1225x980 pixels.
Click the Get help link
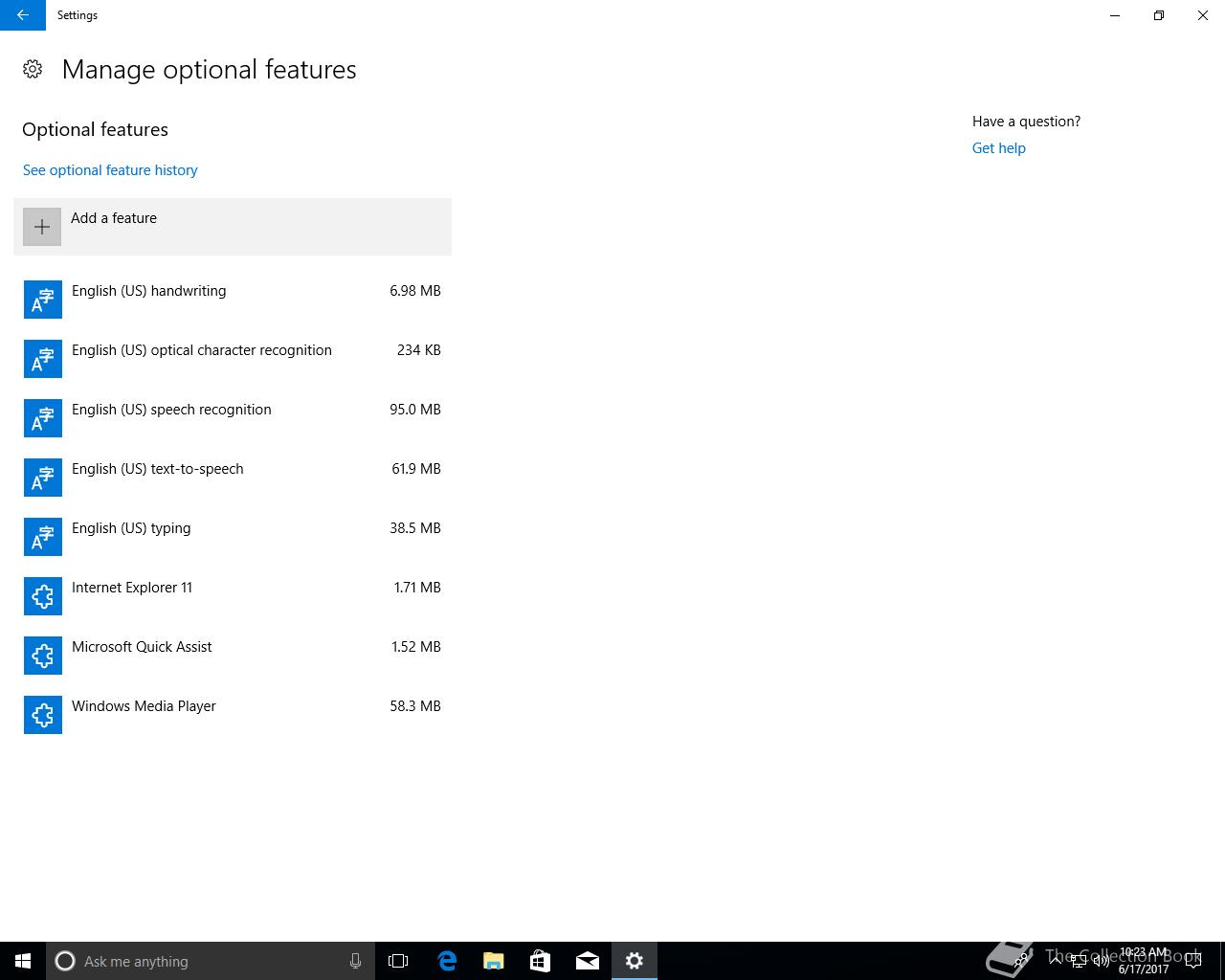(998, 148)
